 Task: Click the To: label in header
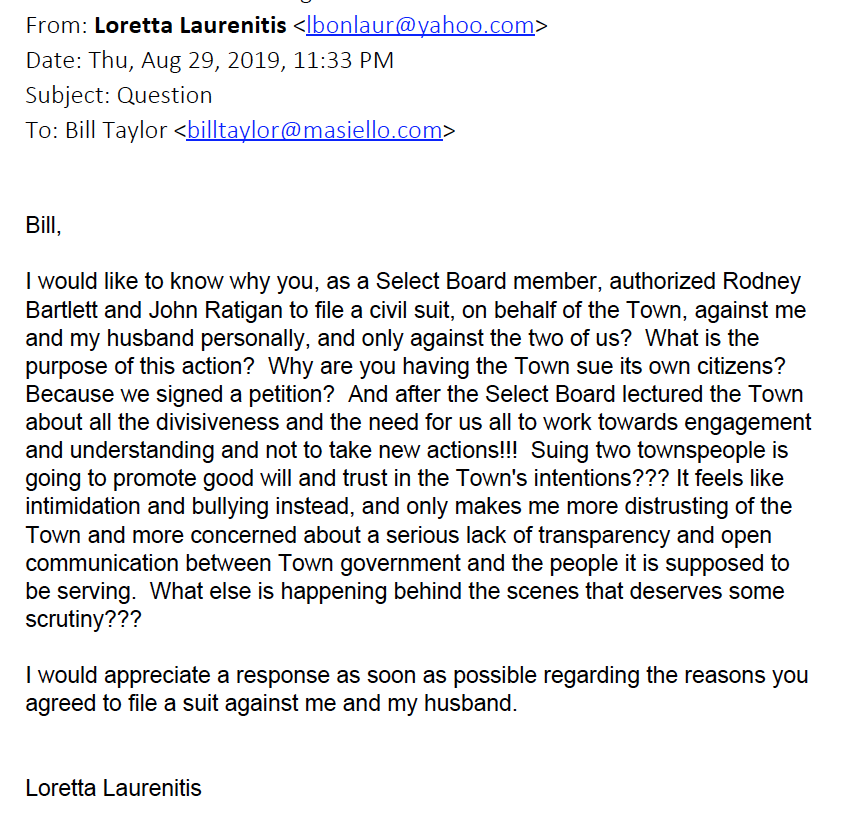42,131
